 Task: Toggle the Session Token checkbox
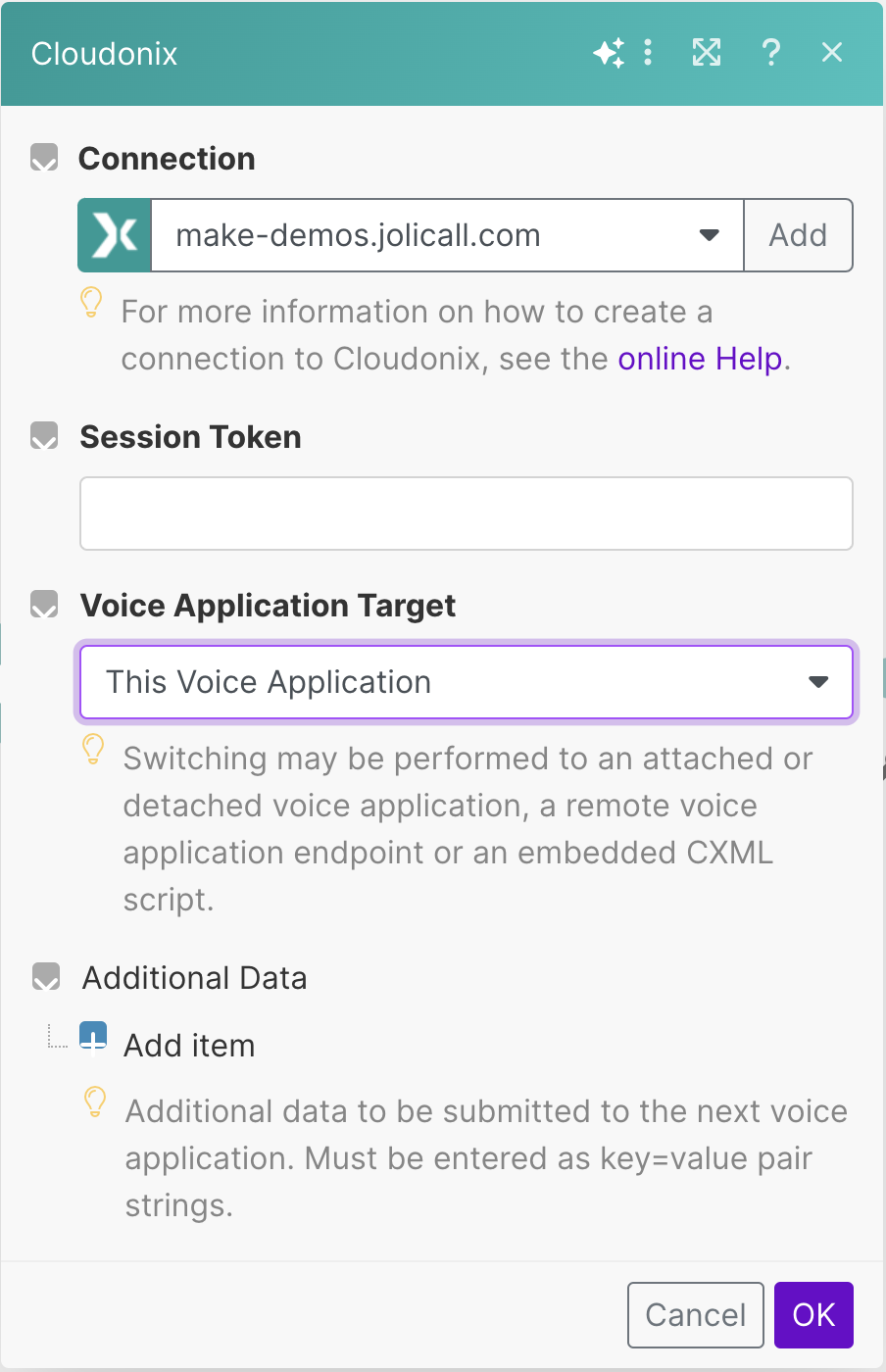[x=44, y=436]
